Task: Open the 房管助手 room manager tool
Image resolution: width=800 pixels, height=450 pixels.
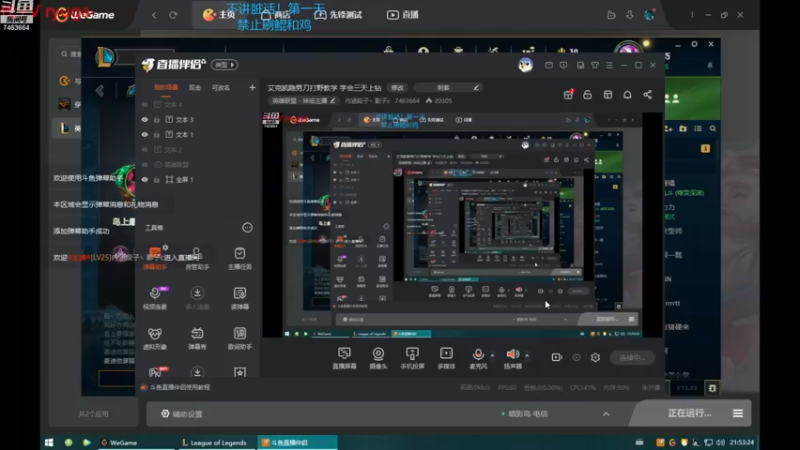Action: (x=197, y=258)
